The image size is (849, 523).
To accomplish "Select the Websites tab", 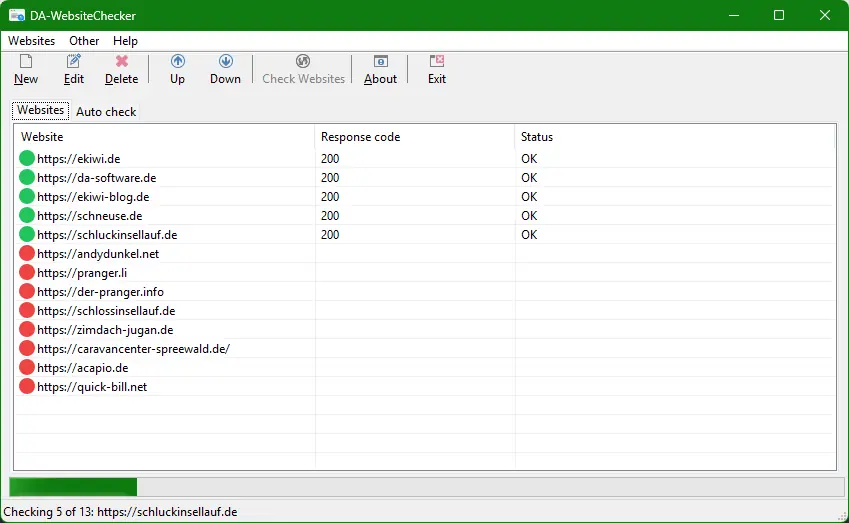I will coord(41,111).
